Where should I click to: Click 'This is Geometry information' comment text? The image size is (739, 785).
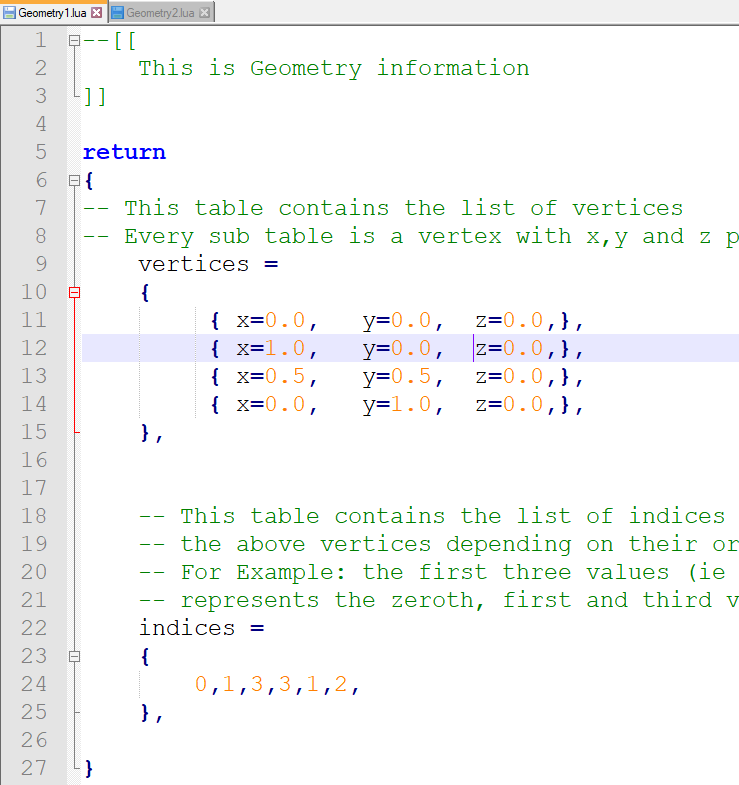(334, 69)
